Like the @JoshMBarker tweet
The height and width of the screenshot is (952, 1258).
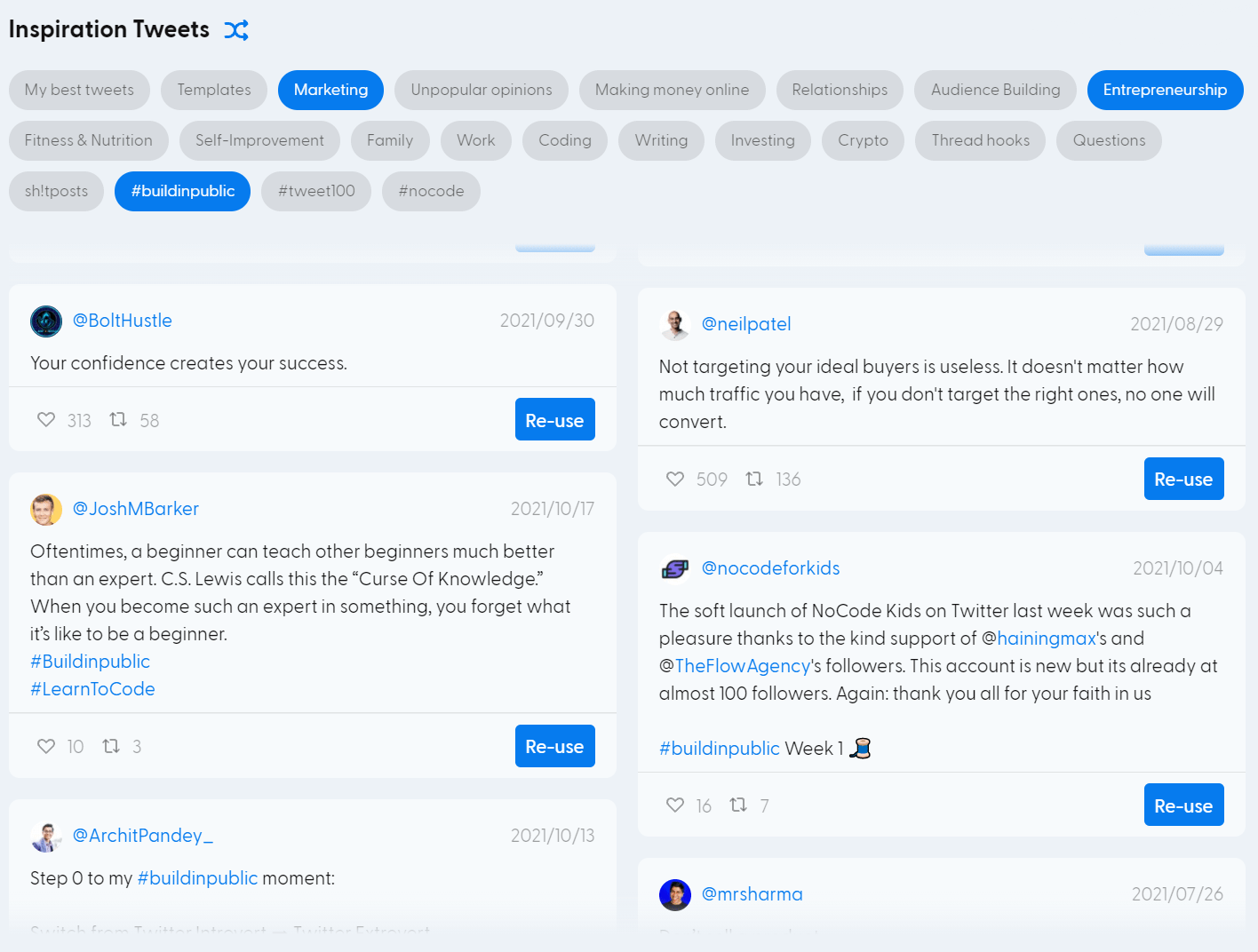point(46,746)
